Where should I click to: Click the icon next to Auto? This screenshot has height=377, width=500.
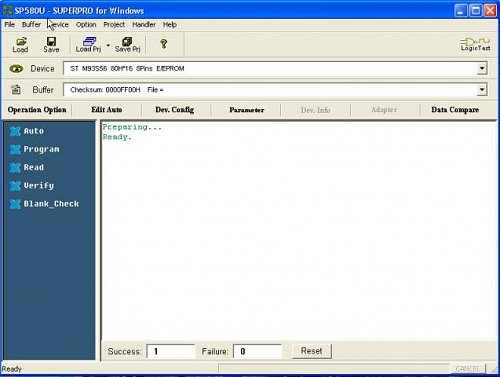click(x=15, y=131)
